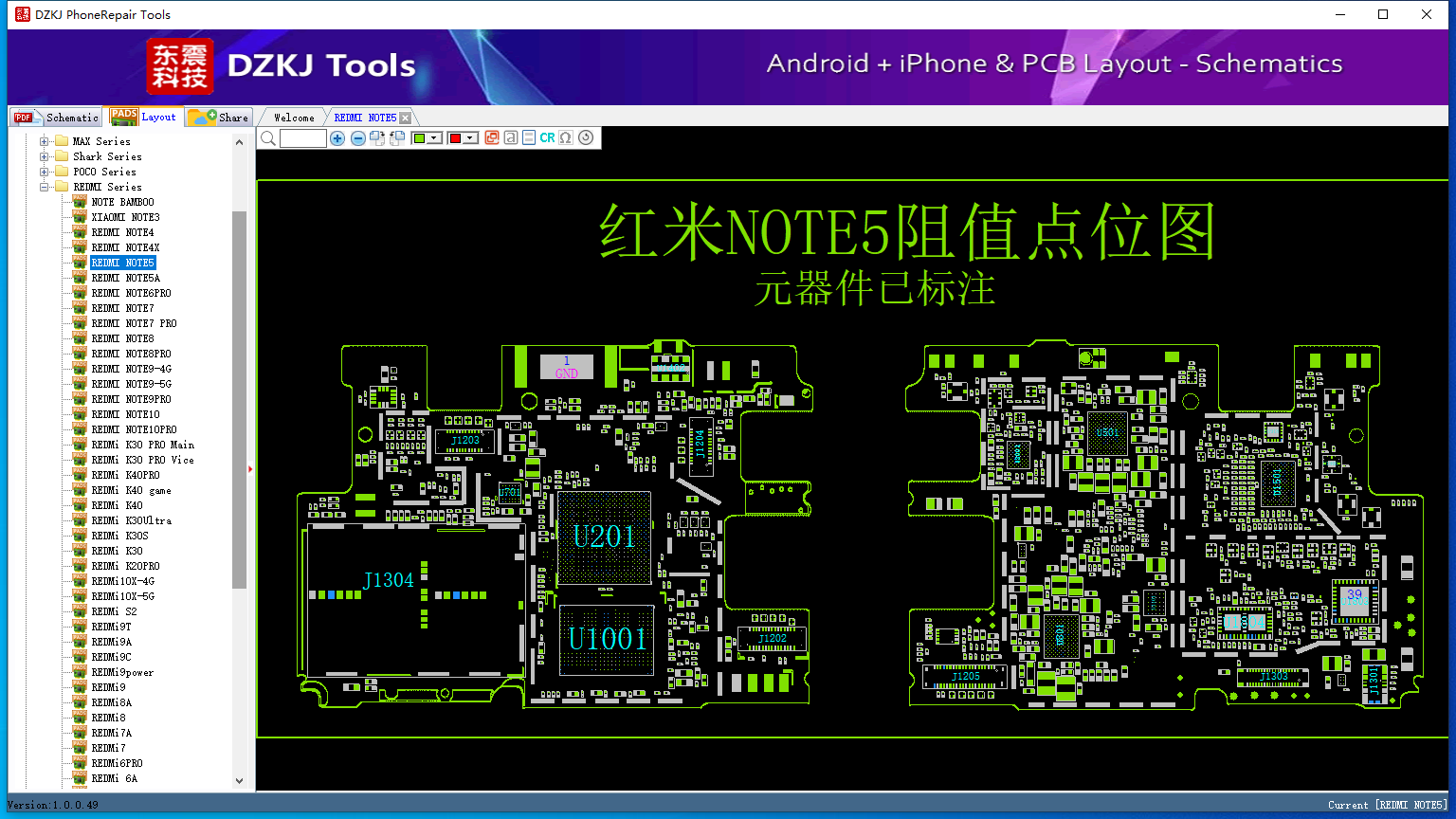The width and height of the screenshot is (1456, 819).
Task: Rotate the board clockwise using the toolbar icon
Action: pos(377,138)
